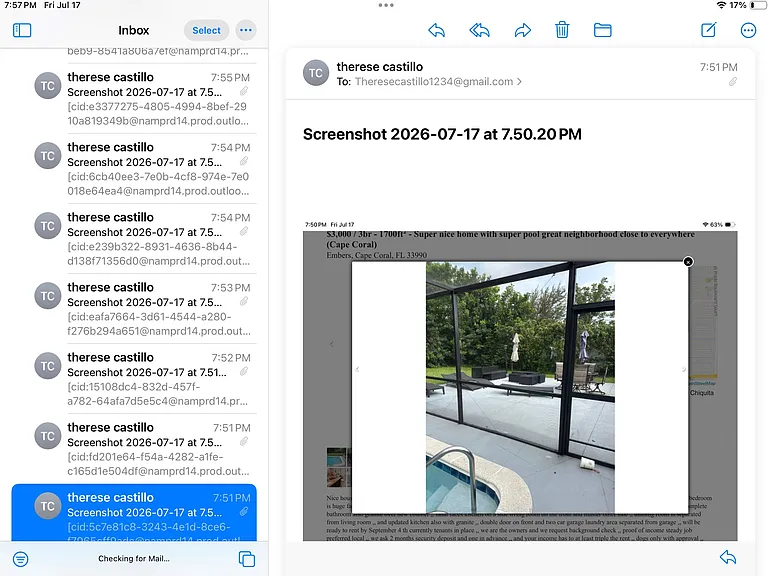
Task: Tap the quick reply arrow at bottom right
Action: tap(728, 557)
